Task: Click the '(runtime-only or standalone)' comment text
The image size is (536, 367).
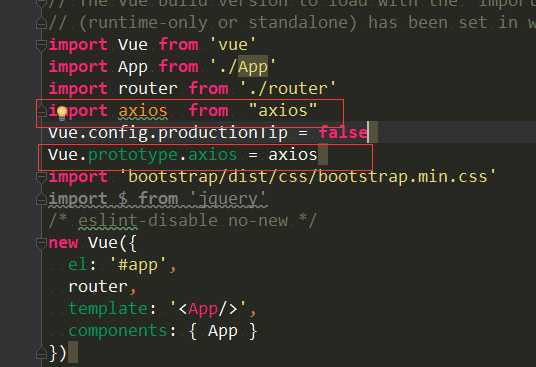Action: point(218,23)
